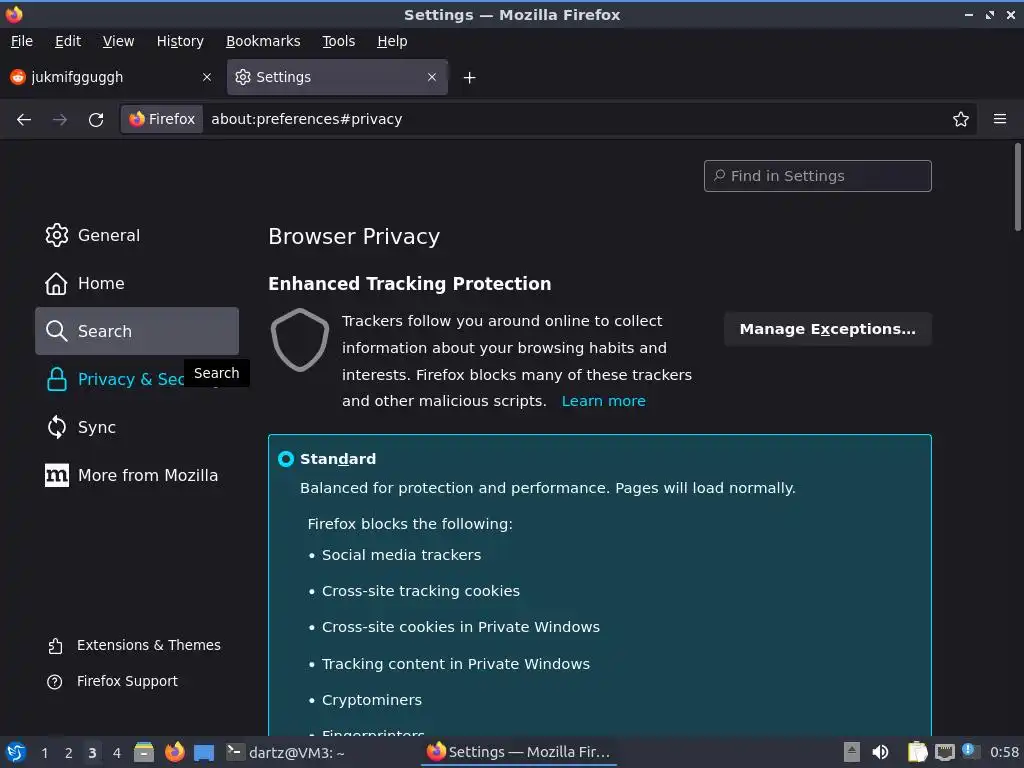Image resolution: width=1024 pixels, height=768 pixels.
Task: Open the desktop start menu icon
Action: 16,752
